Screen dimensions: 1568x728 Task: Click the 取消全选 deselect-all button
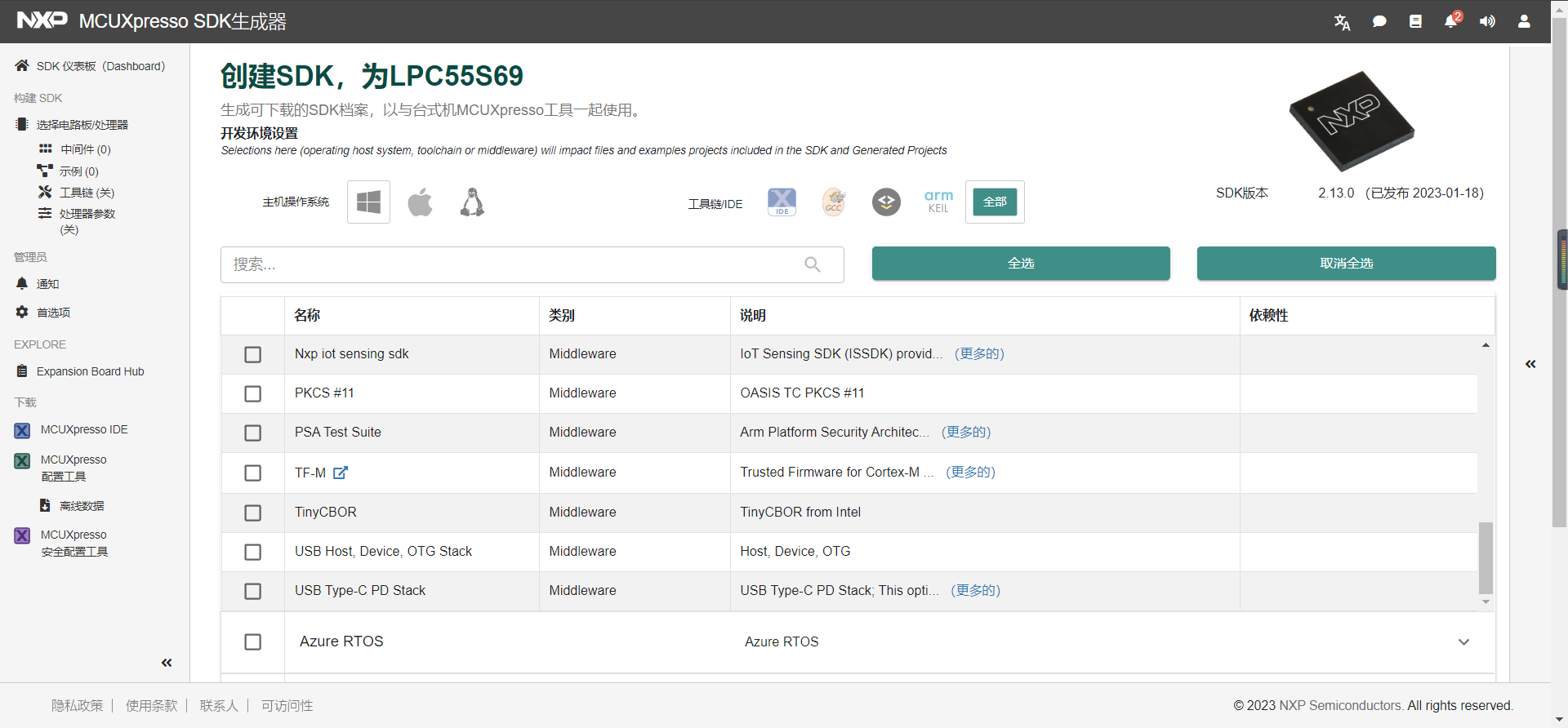point(1346,264)
